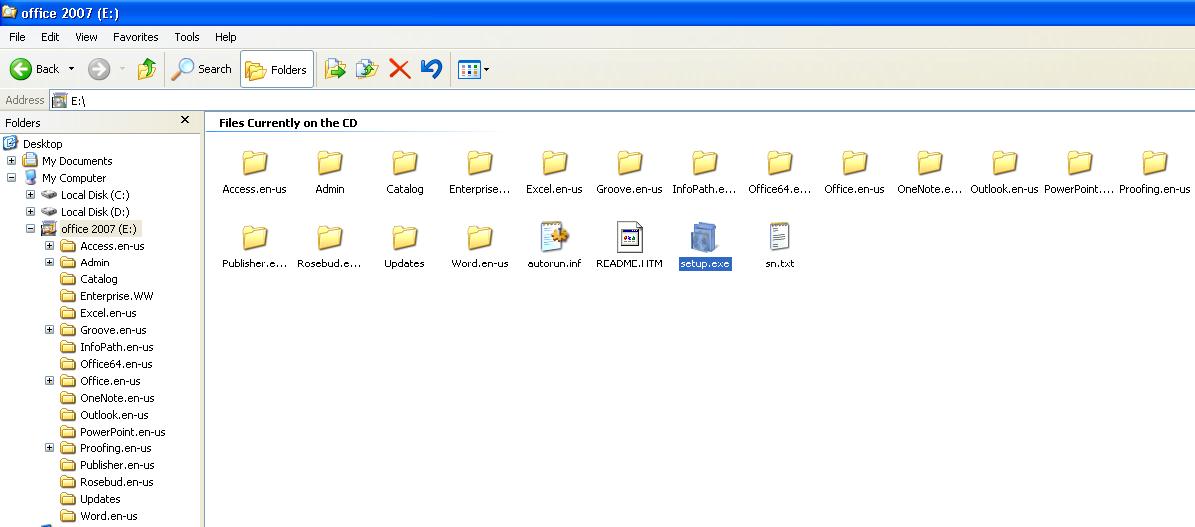Select the Outlook.en-us folder icon

1004,162
